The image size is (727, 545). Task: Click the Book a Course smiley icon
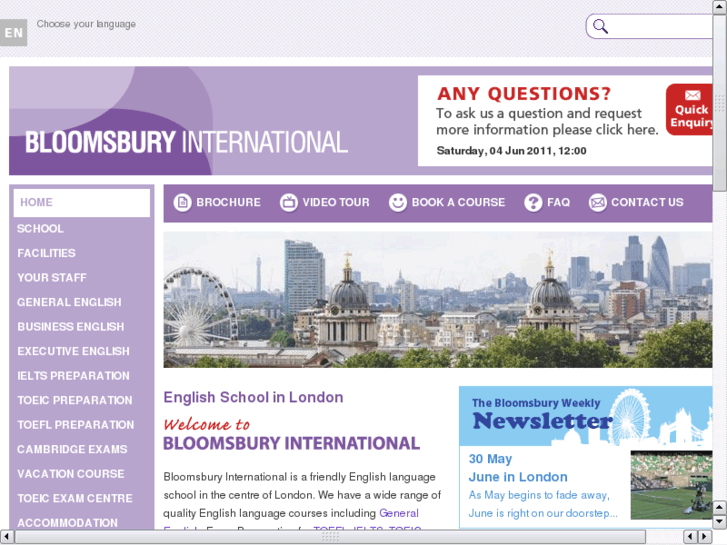tap(397, 203)
